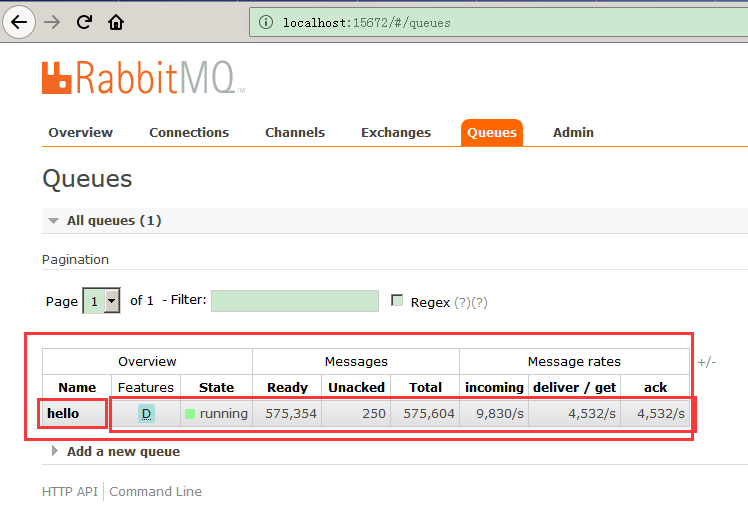The image size is (748, 513).
Task: Select the Queues tab
Action: [x=492, y=133]
